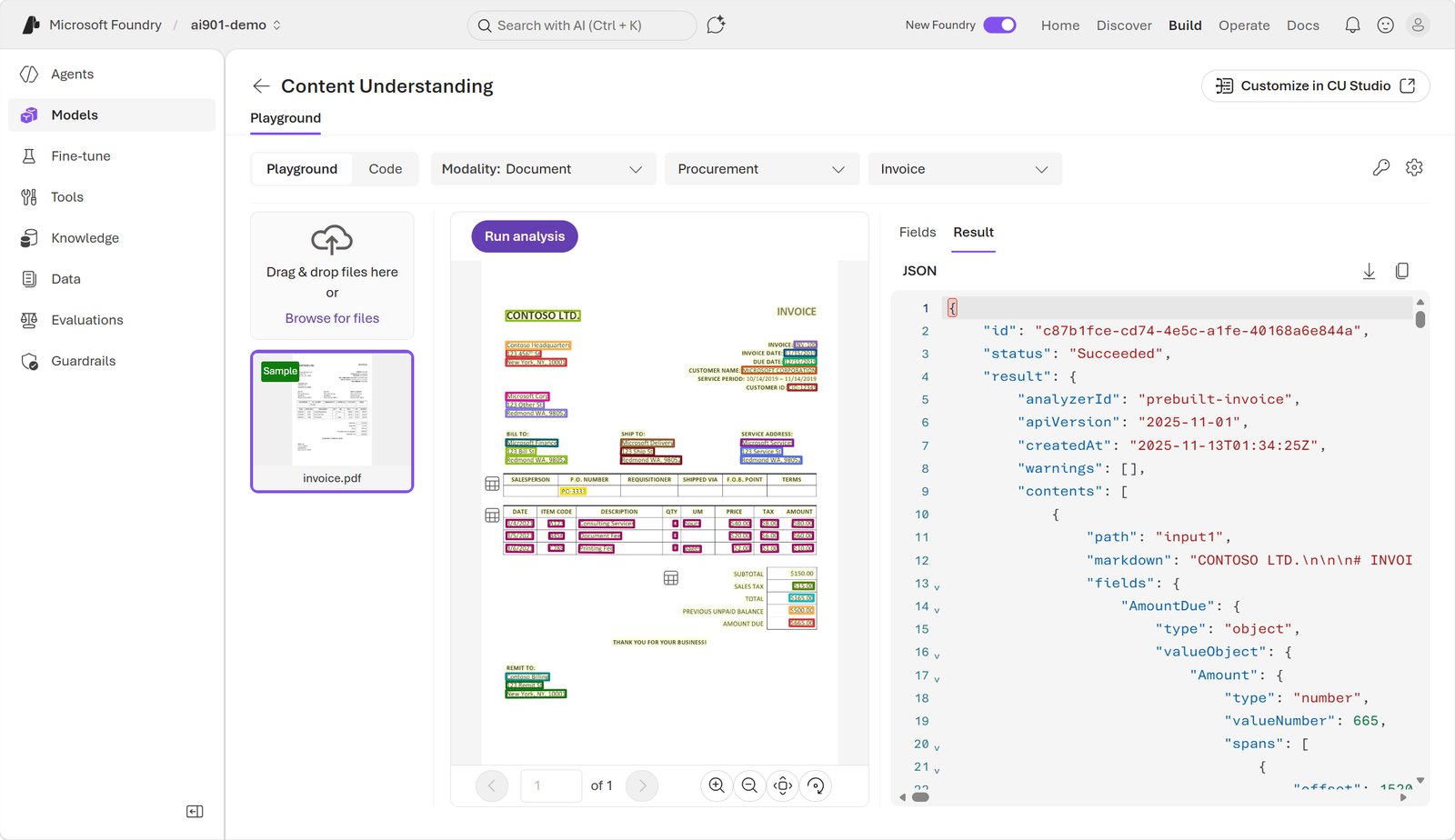The height and width of the screenshot is (840, 1455).
Task: Rotate the document
Action: [816, 785]
